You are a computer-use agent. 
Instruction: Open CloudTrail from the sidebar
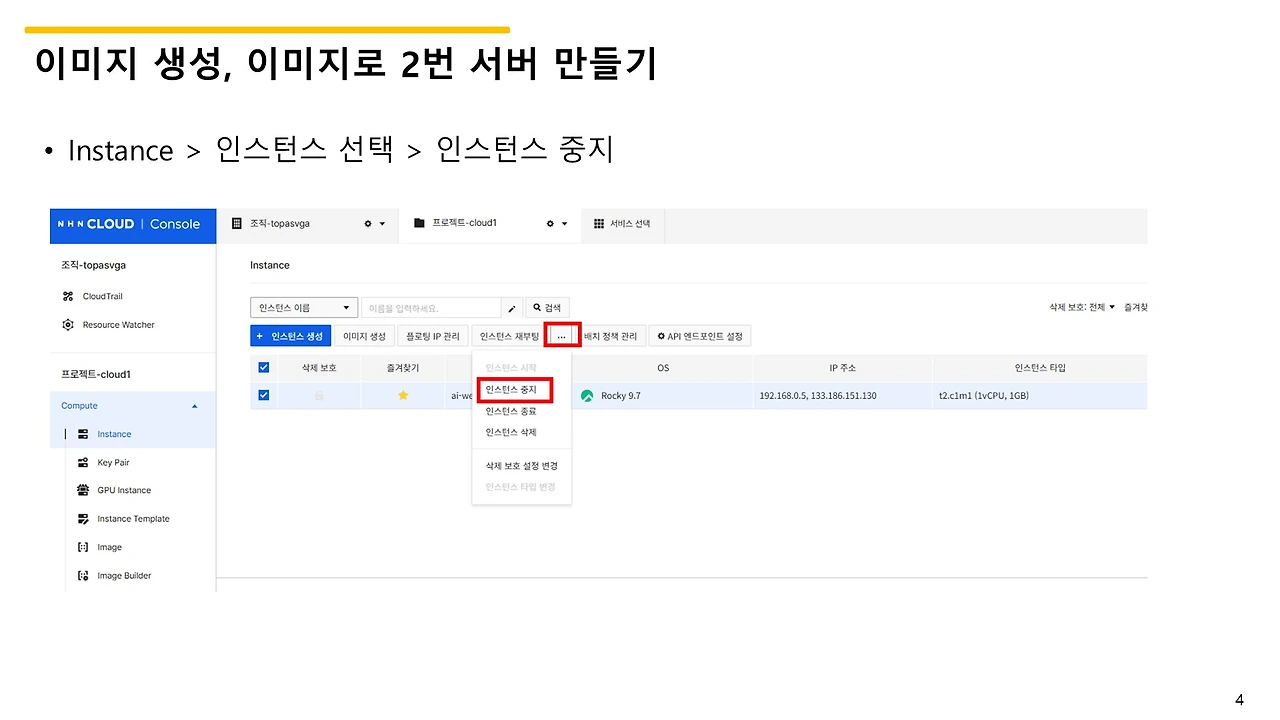102,296
